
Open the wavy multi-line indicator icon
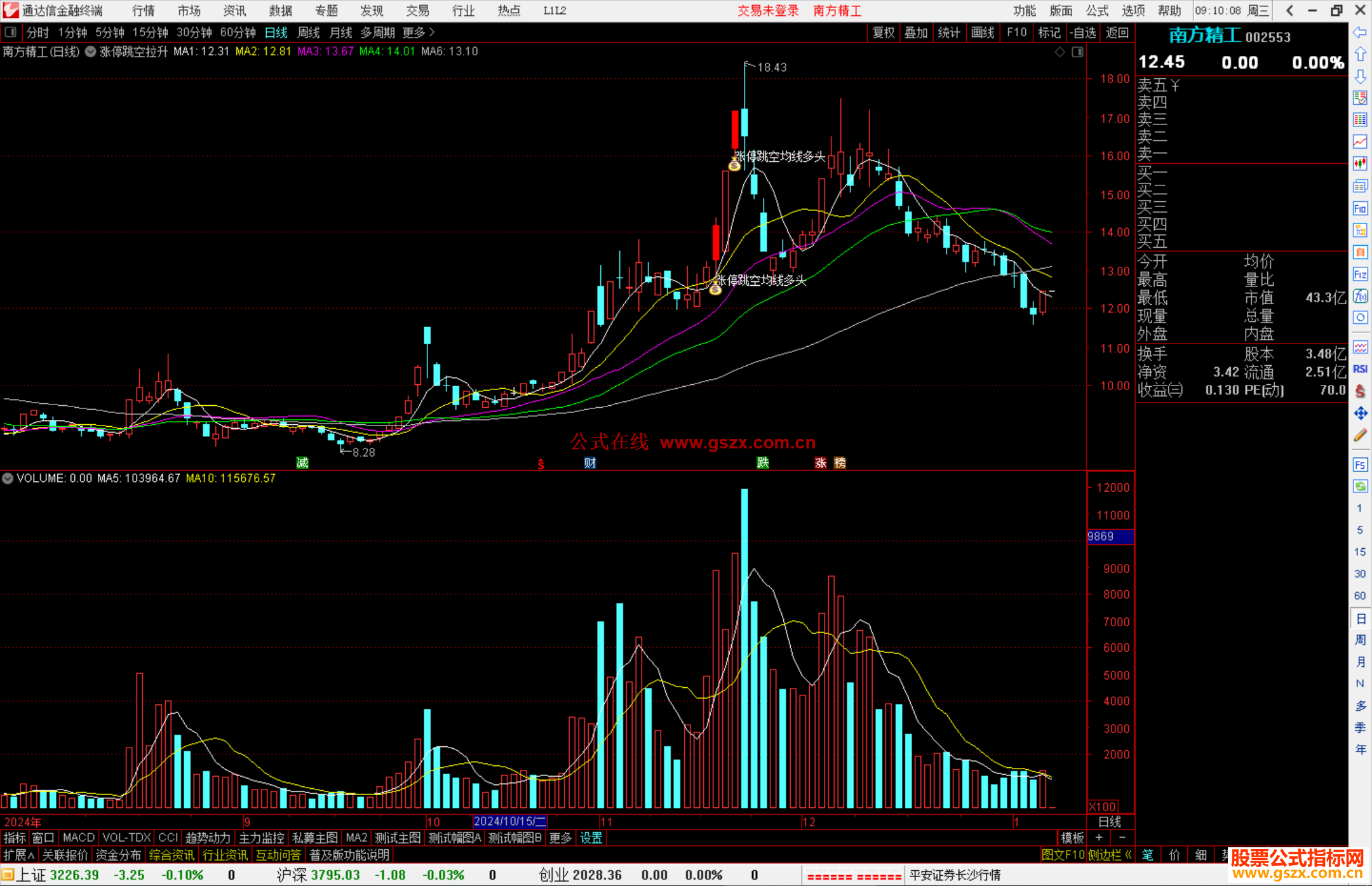[1360, 347]
